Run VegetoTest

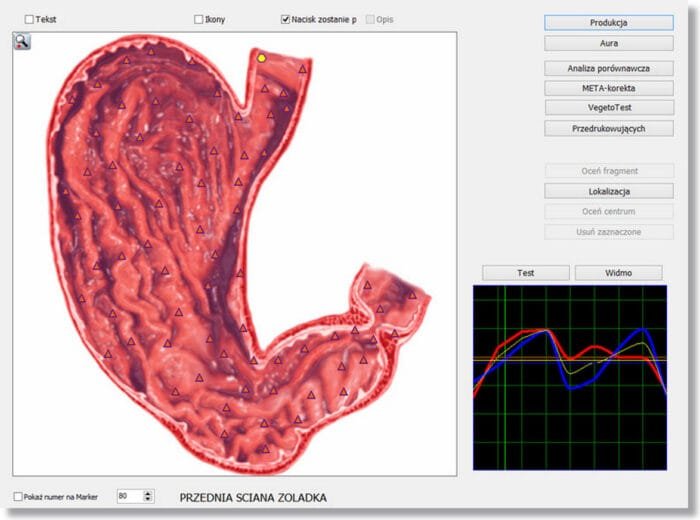tap(609, 107)
